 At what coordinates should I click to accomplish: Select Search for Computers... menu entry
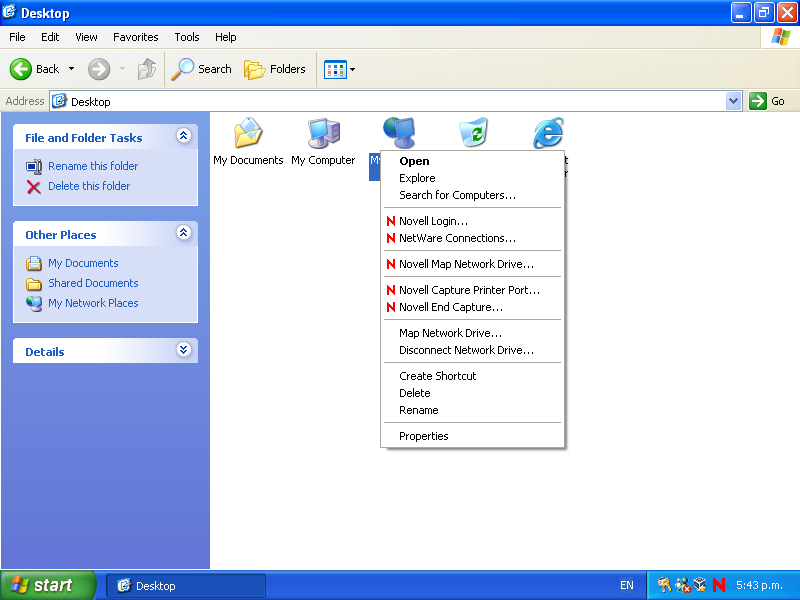tap(472, 195)
